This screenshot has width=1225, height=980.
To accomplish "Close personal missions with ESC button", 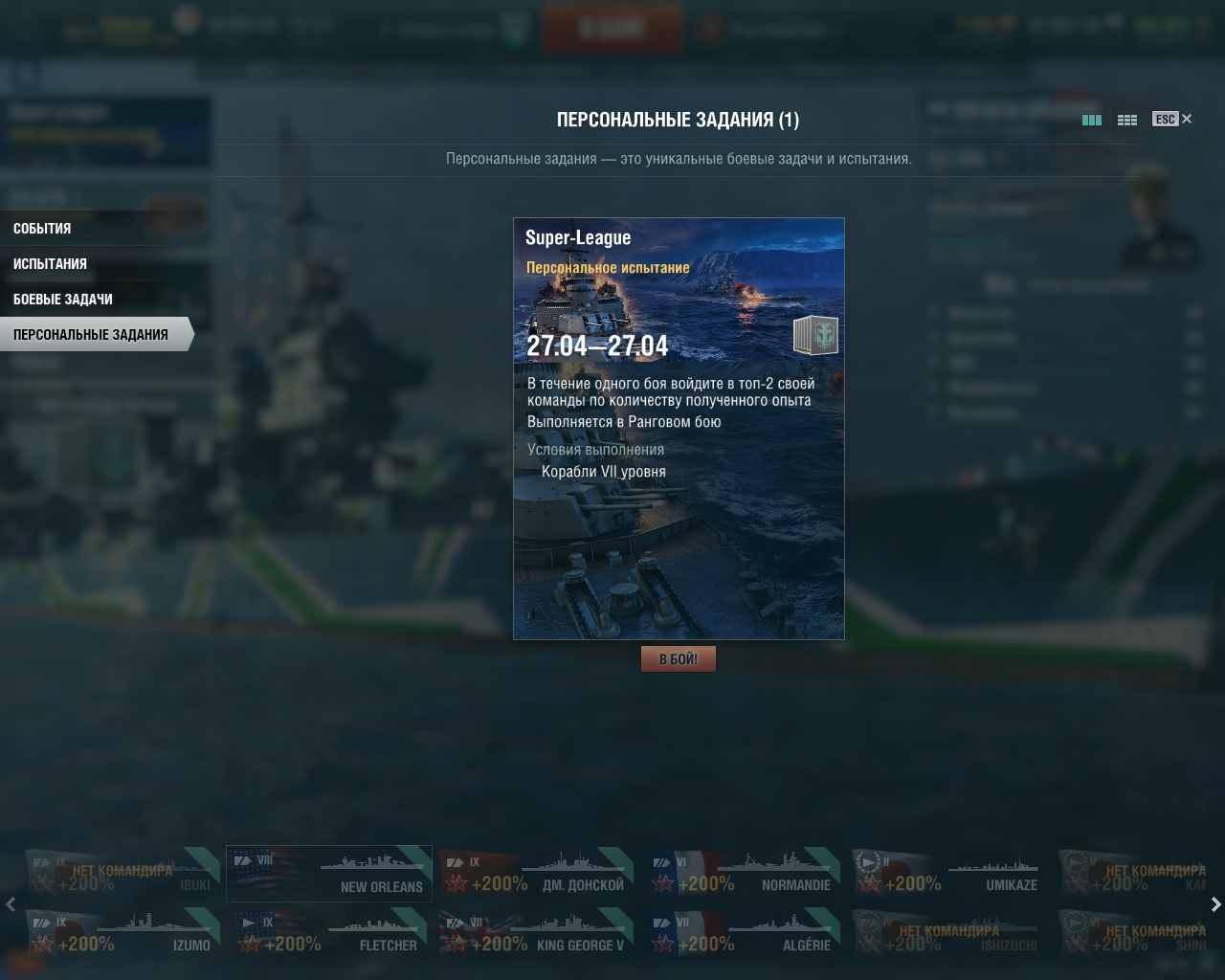I will [1172, 119].
